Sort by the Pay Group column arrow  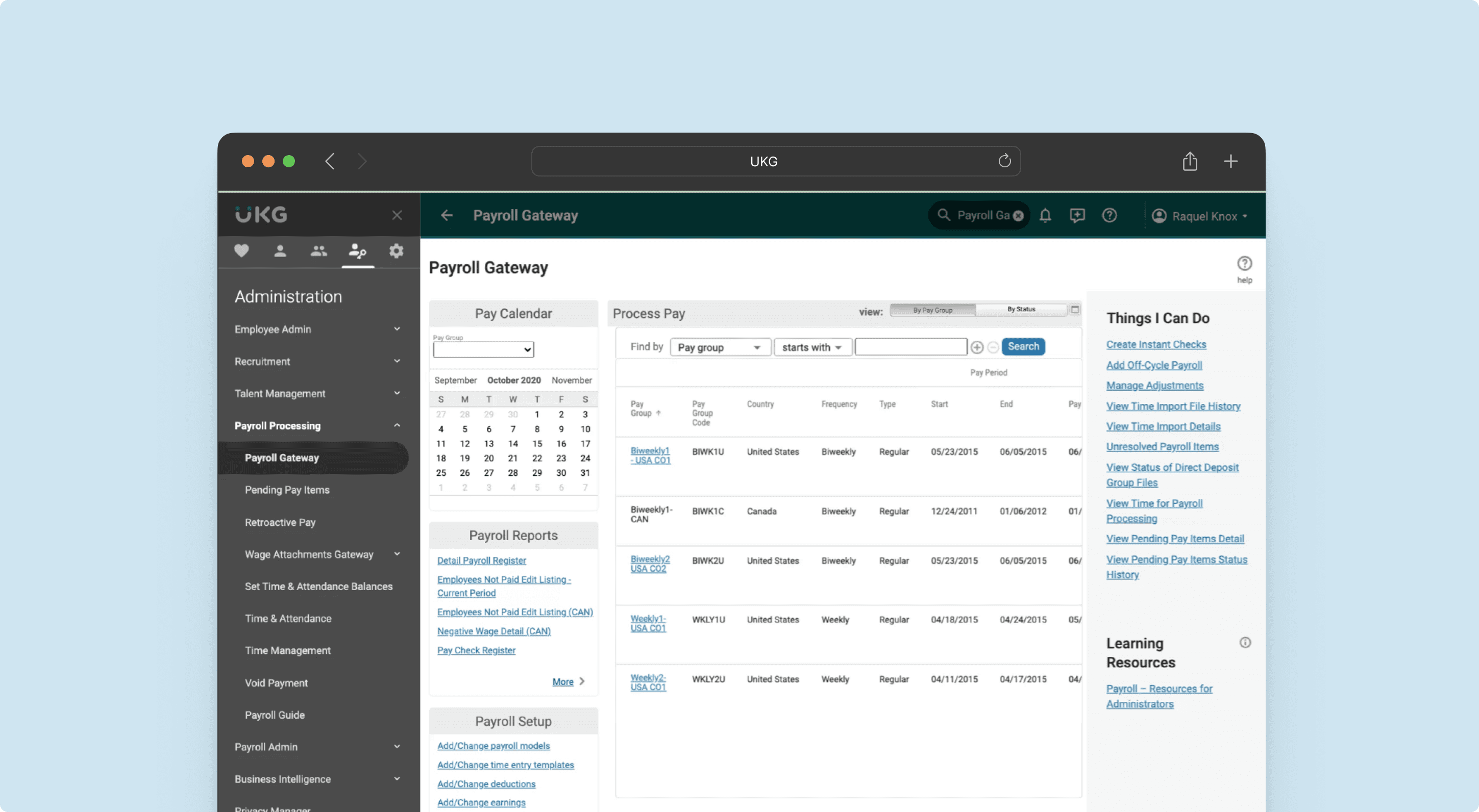(x=658, y=413)
